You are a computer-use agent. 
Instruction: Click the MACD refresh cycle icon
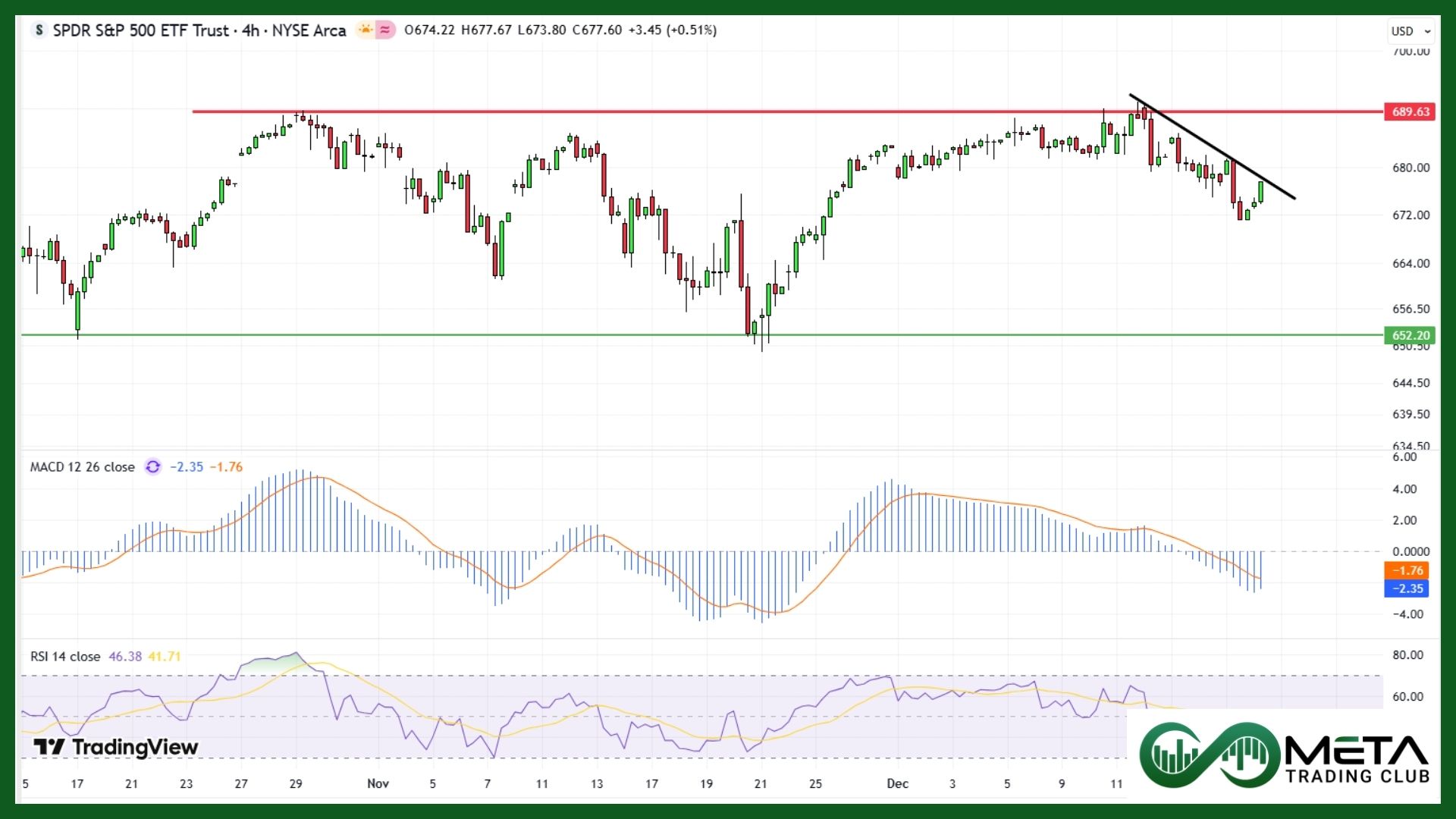[x=152, y=467]
